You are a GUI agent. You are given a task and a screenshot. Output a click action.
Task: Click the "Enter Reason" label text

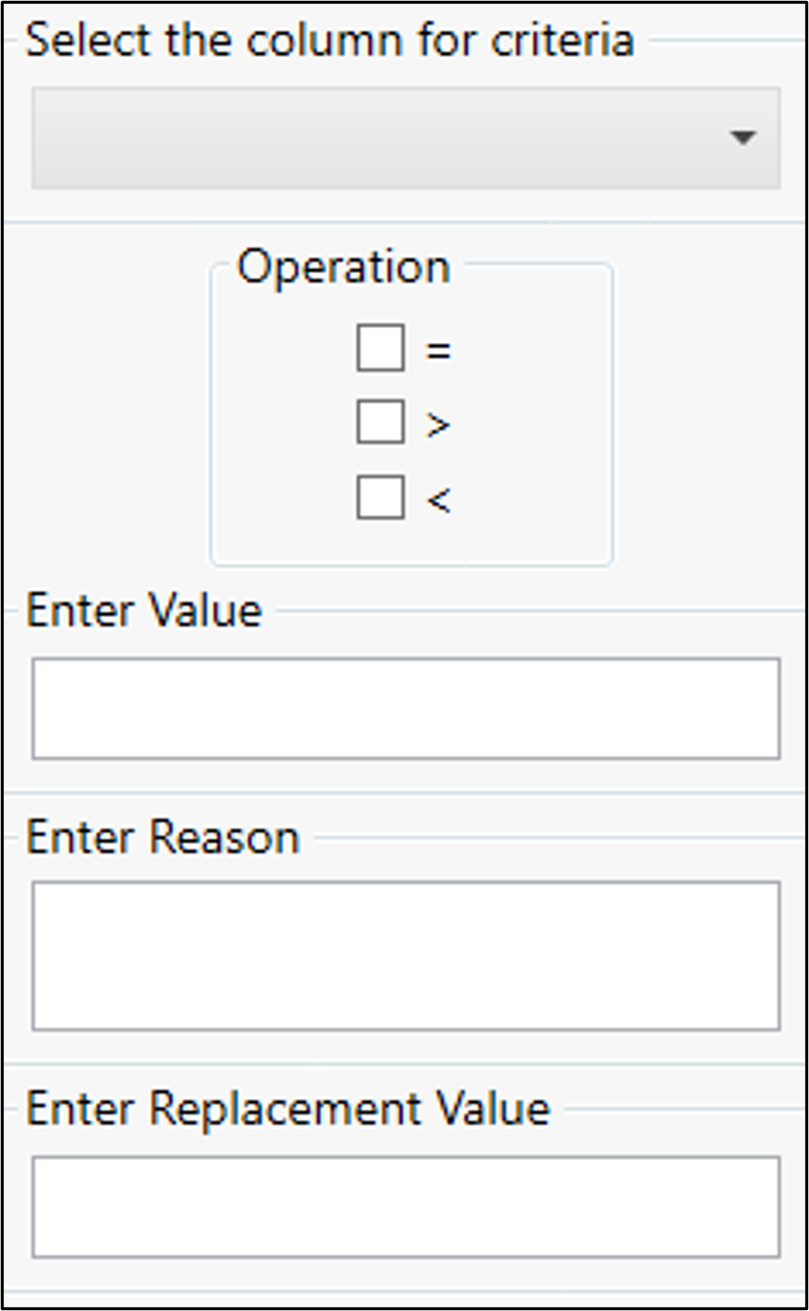click(162, 836)
